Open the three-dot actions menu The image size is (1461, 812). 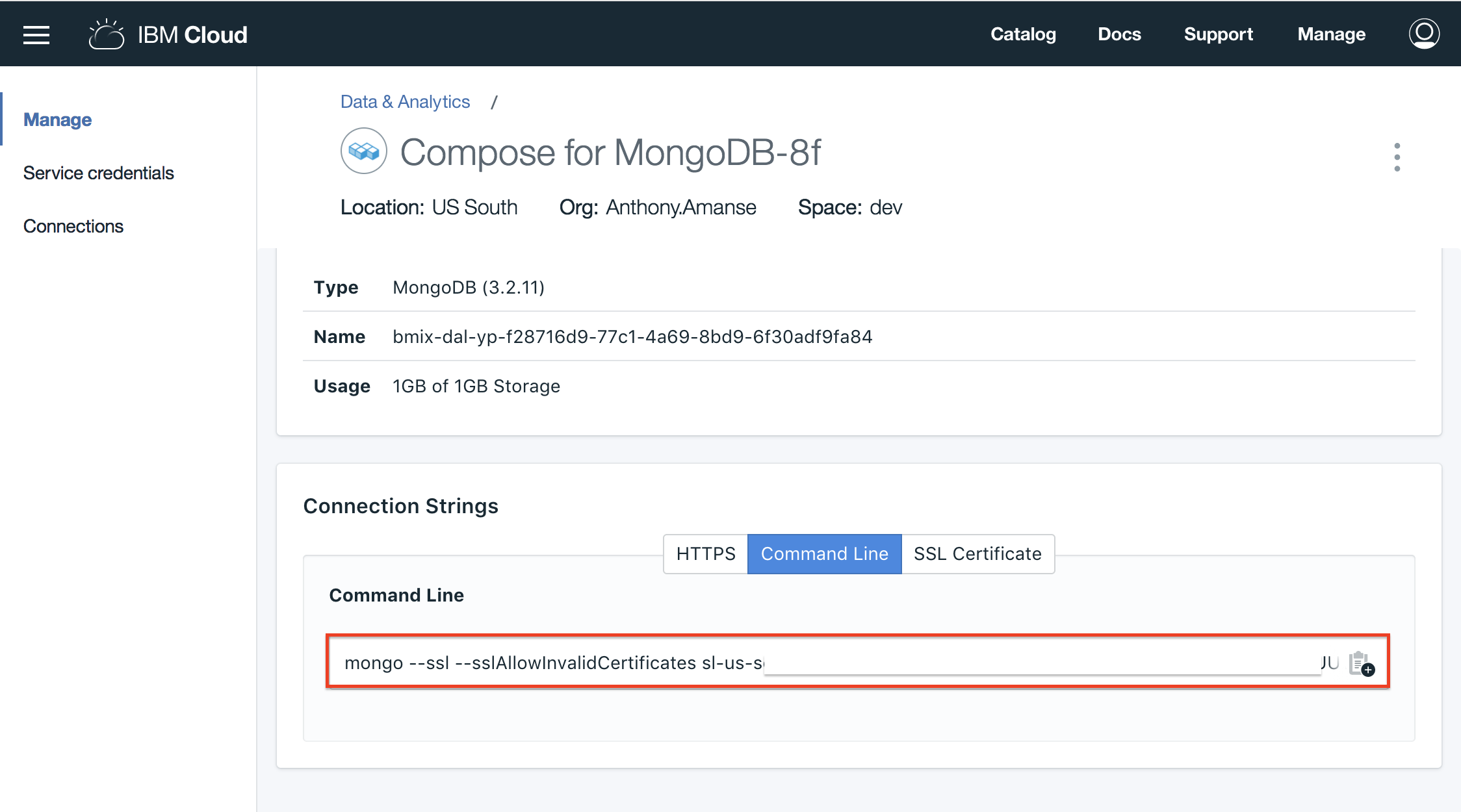coord(1397,157)
